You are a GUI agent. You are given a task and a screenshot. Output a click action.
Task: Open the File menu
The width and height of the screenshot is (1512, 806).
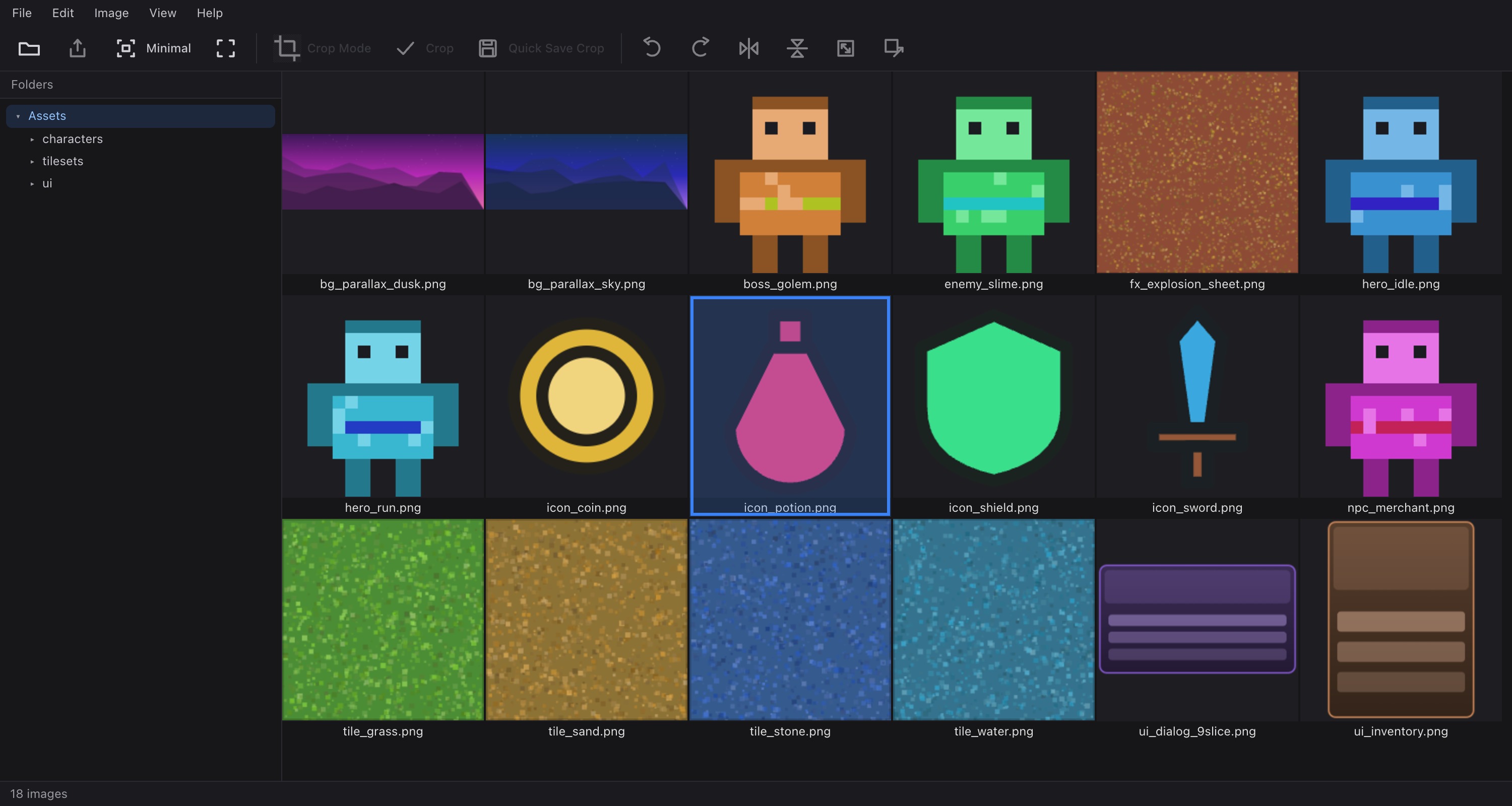click(x=22, y=13)
